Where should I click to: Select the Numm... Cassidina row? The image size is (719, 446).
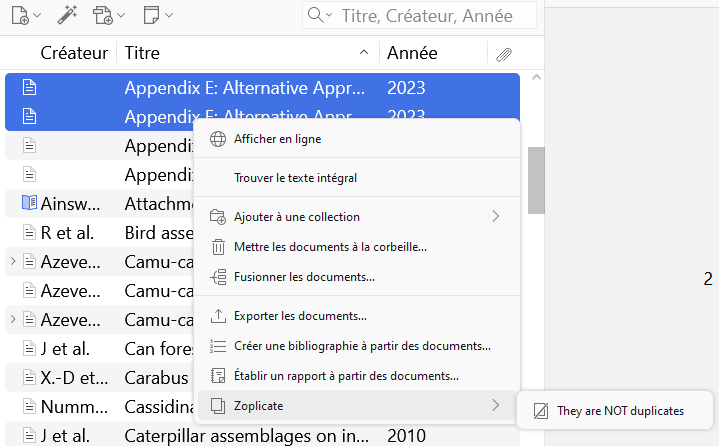[x=99, y=407]
